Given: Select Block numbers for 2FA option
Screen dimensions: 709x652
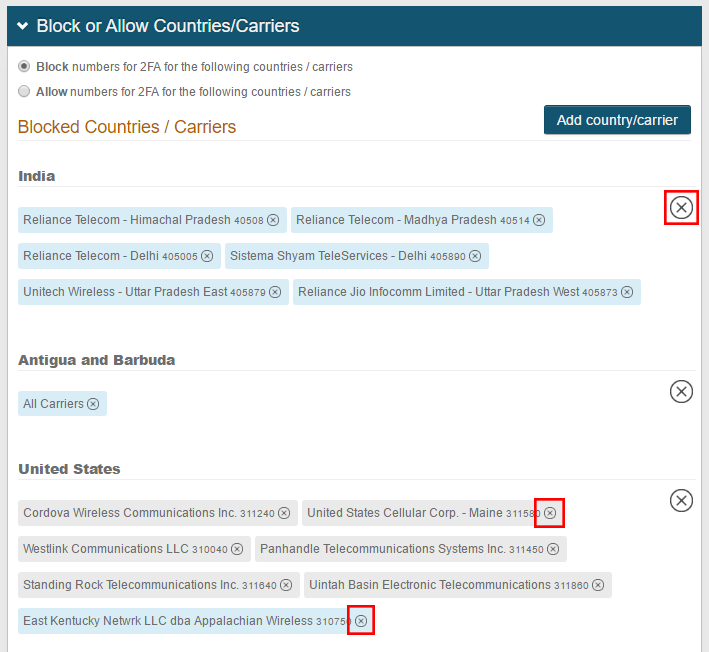Looking at the screenshot, I should (24, 67).
